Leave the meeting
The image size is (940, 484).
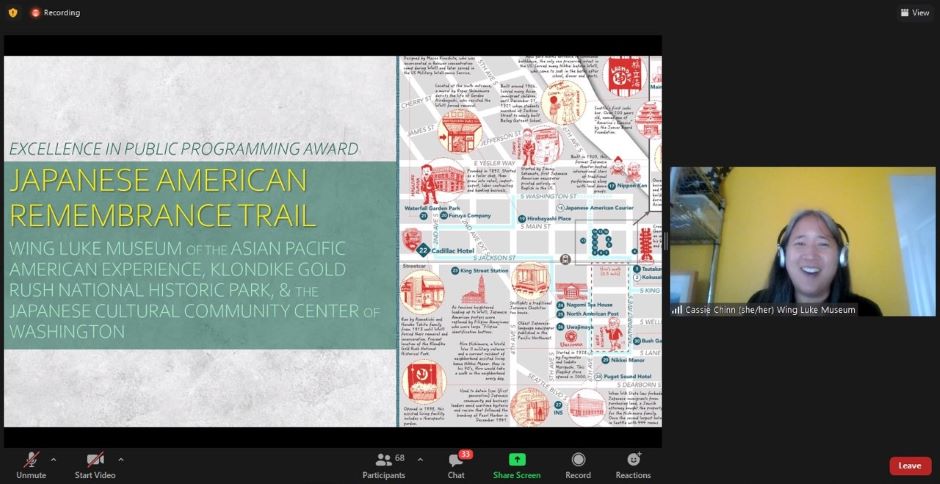[910, 465]
